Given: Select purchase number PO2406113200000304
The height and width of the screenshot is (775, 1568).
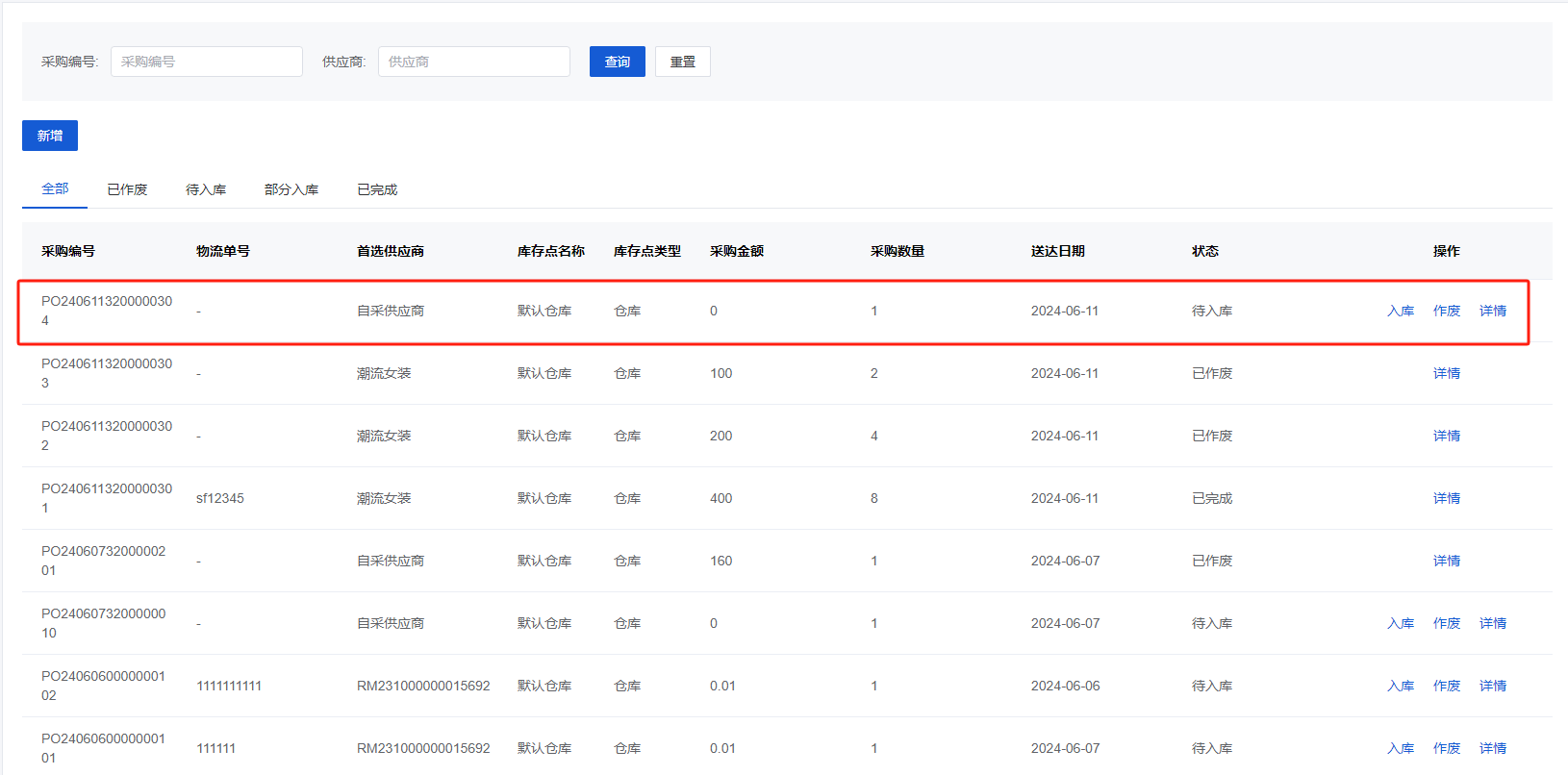Looking at the screenshot, I should click(x=107, y=311).
